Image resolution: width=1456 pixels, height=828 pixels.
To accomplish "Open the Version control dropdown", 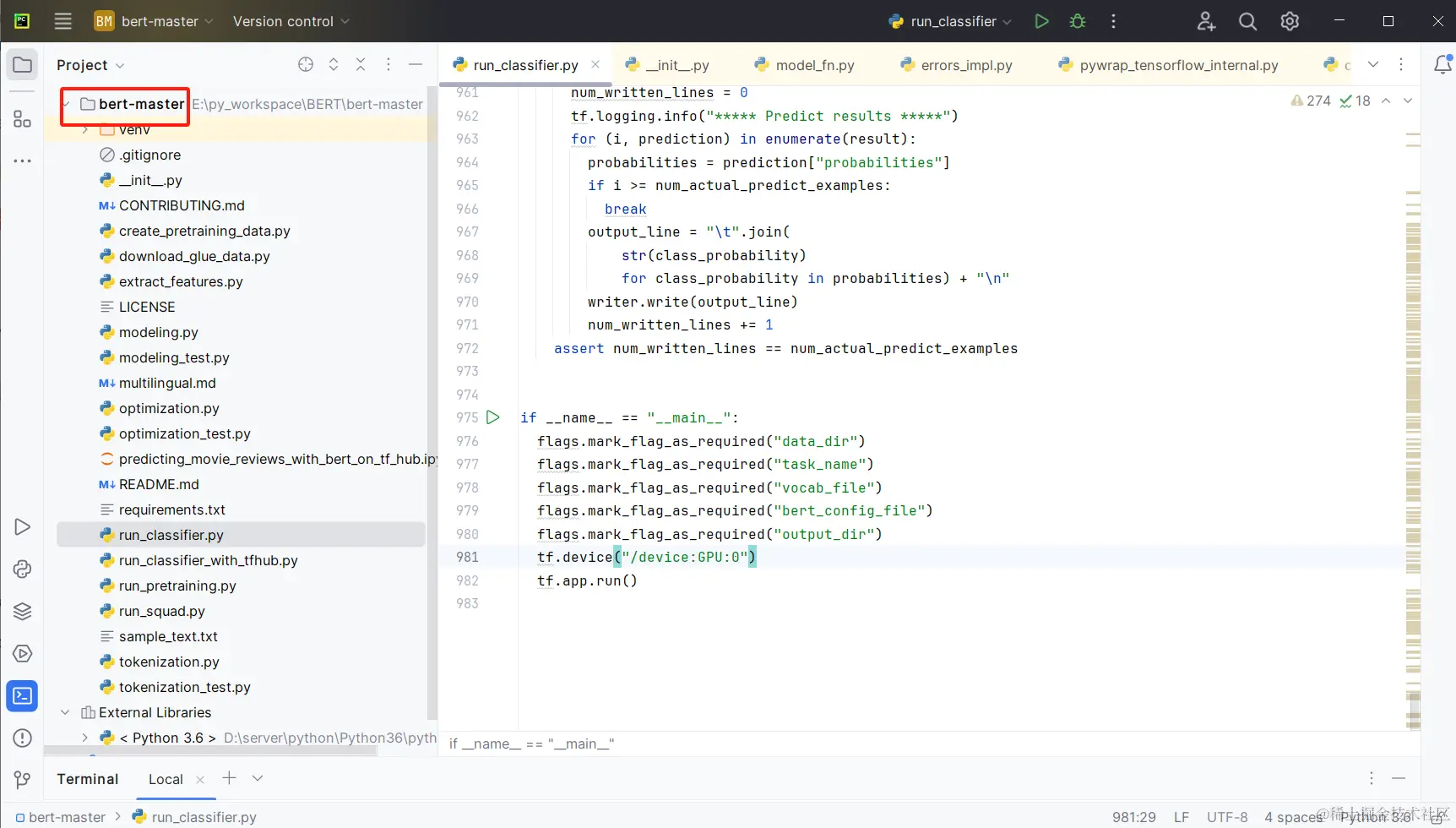I will click(x=291, y=21).
